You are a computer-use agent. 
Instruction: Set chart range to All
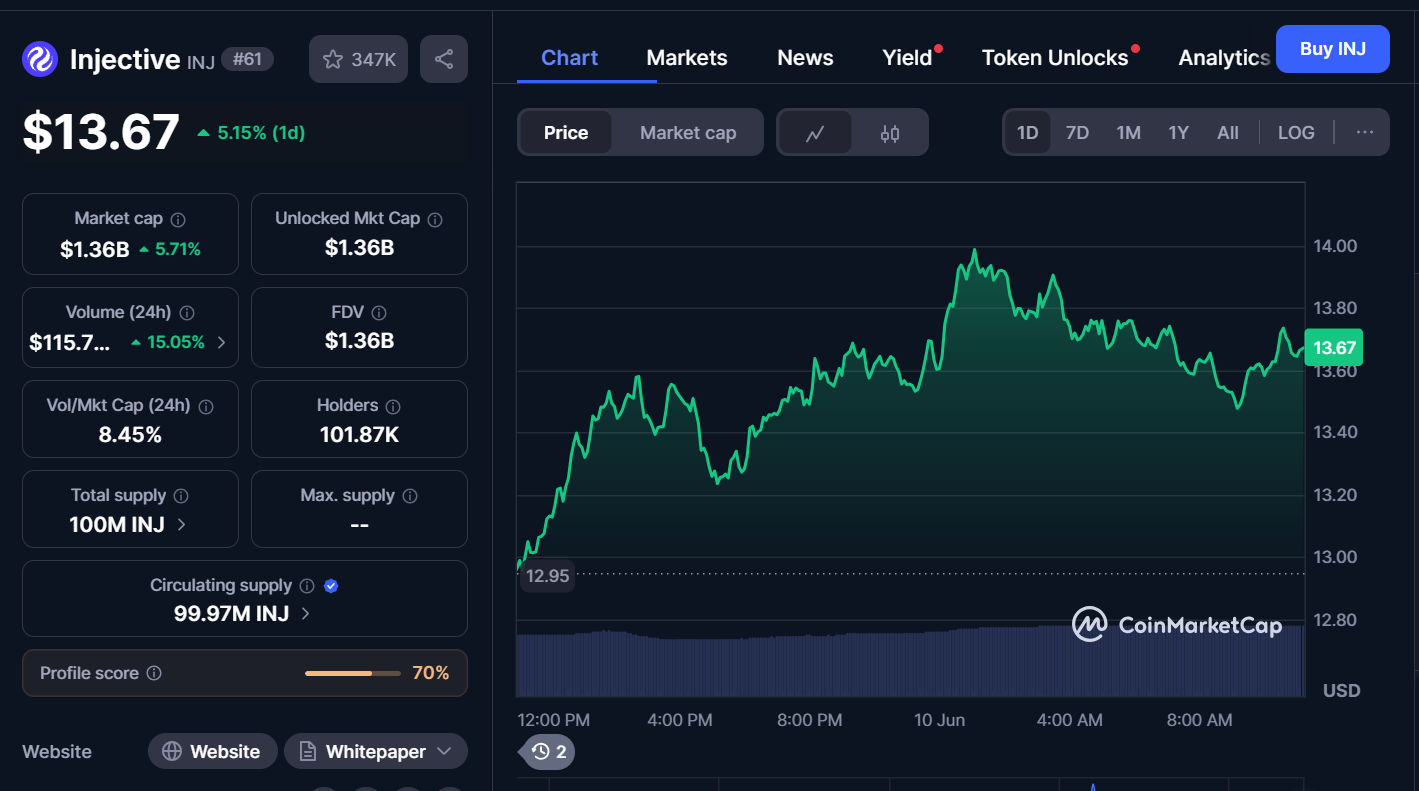click(1228, 133)
